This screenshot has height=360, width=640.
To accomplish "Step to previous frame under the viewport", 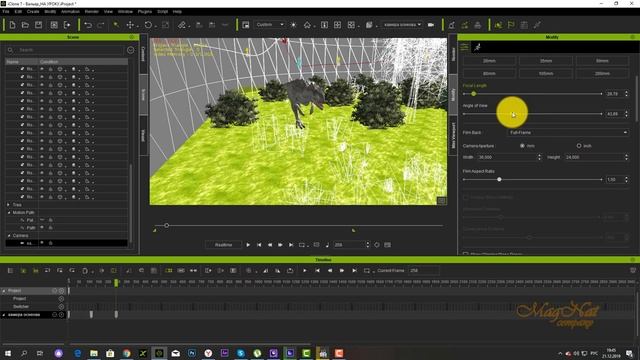I will 270,245.
